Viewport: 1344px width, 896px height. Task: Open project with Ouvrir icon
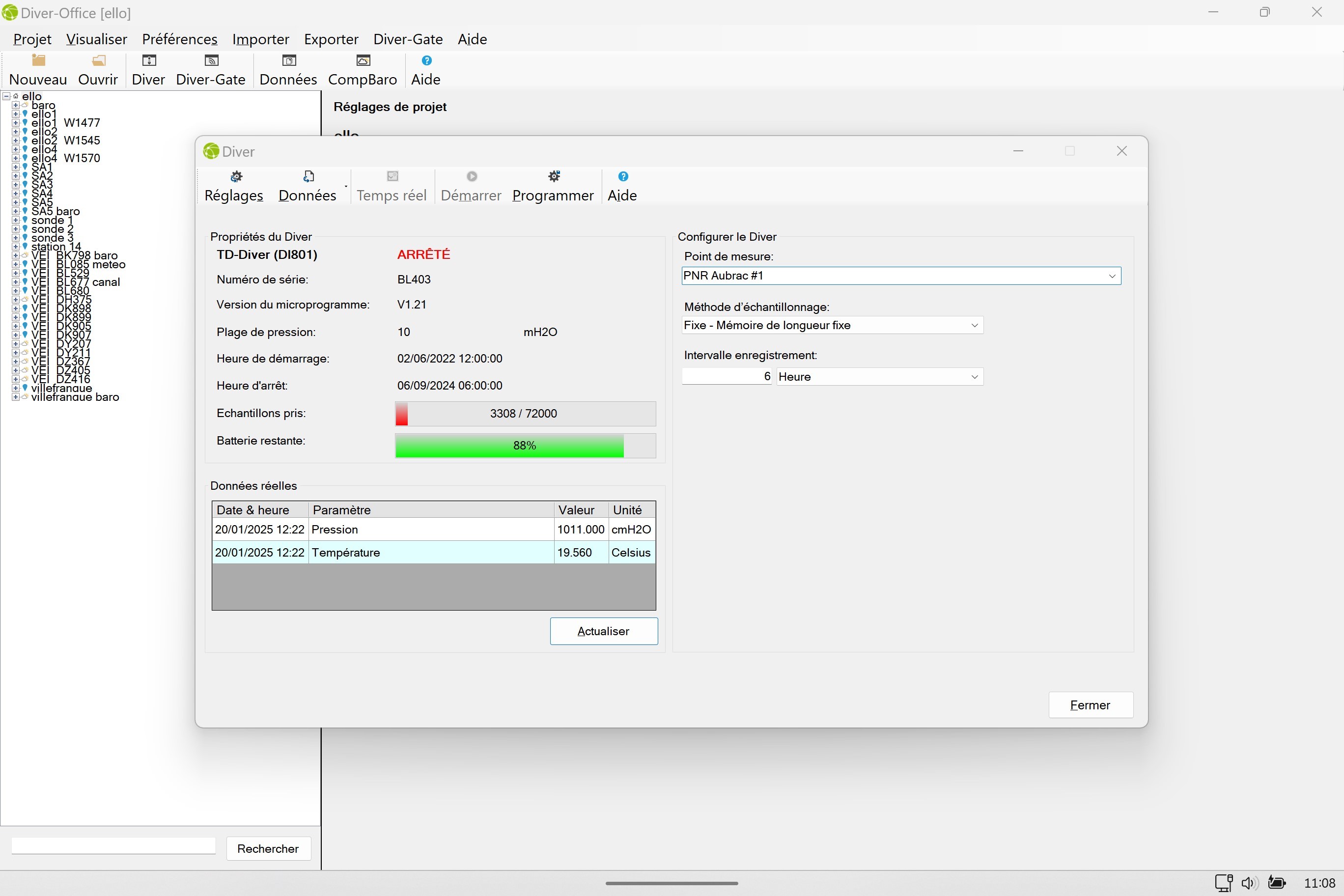click(98, 70)
